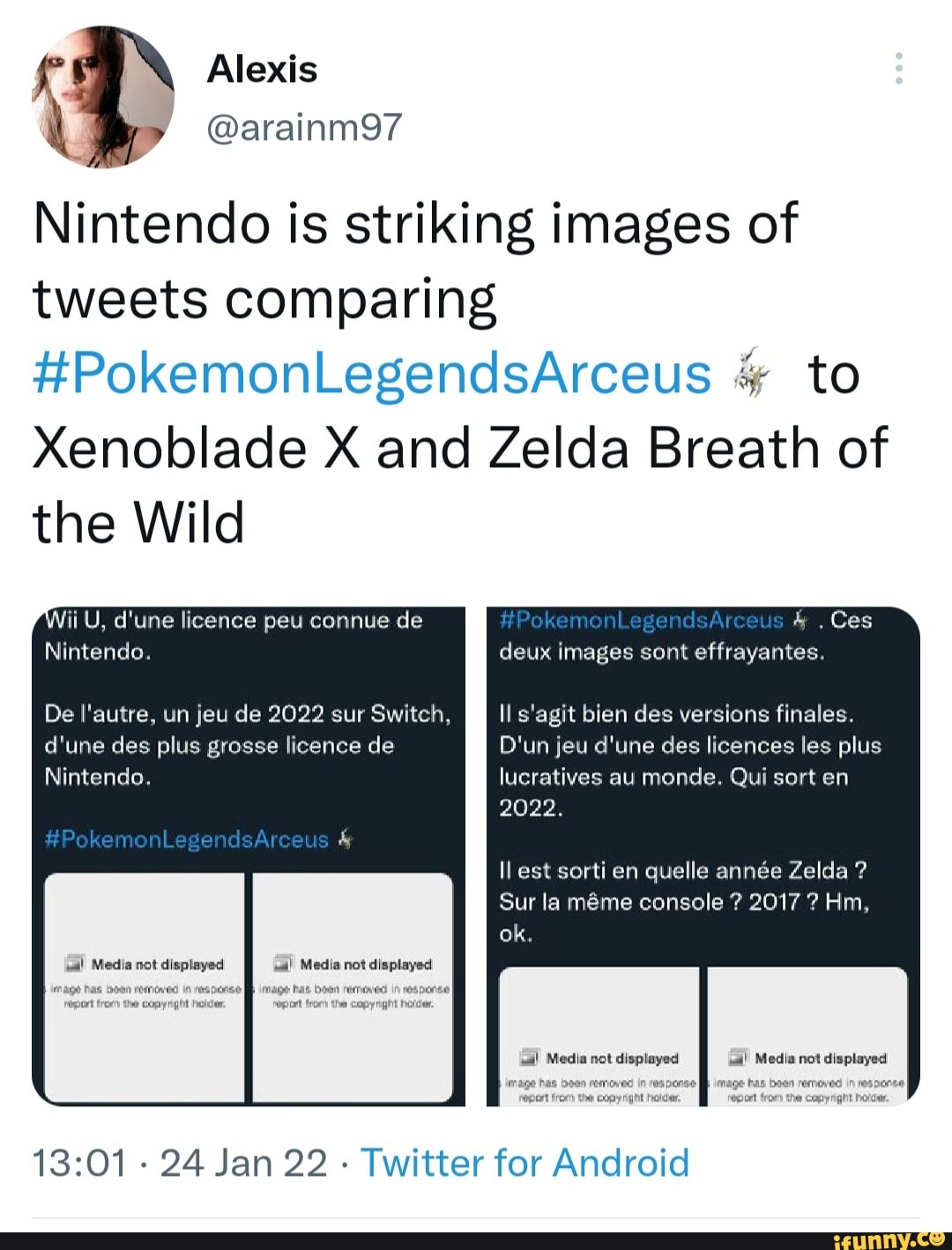The height and width of the screenshot is (1250, 952).
Task: Click the hashtag inside the left attached screenshot
Action: coord(186,839)
